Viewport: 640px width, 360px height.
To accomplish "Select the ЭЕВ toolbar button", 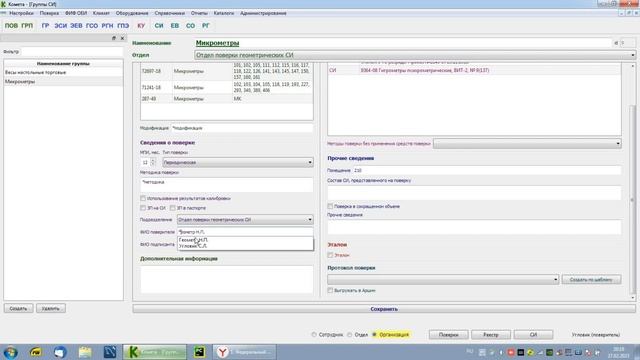I will pyautogui.click(x=76, y=25).
